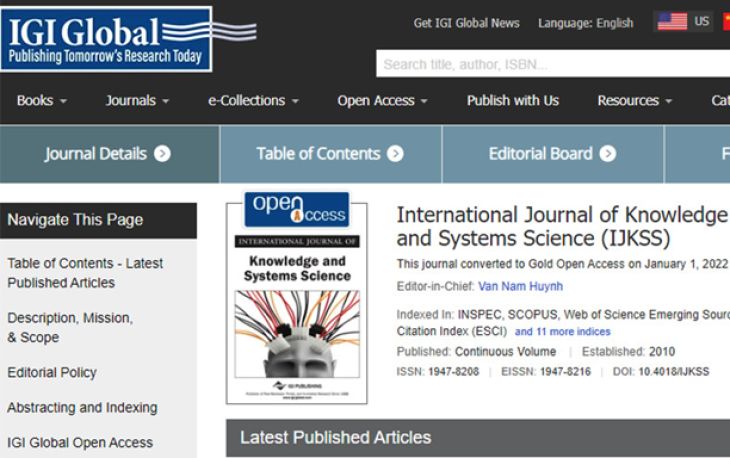The height and width of the screenshot is (458, 730).
Task: Switch to the Table of Contents tab
Action: [331, 154]
